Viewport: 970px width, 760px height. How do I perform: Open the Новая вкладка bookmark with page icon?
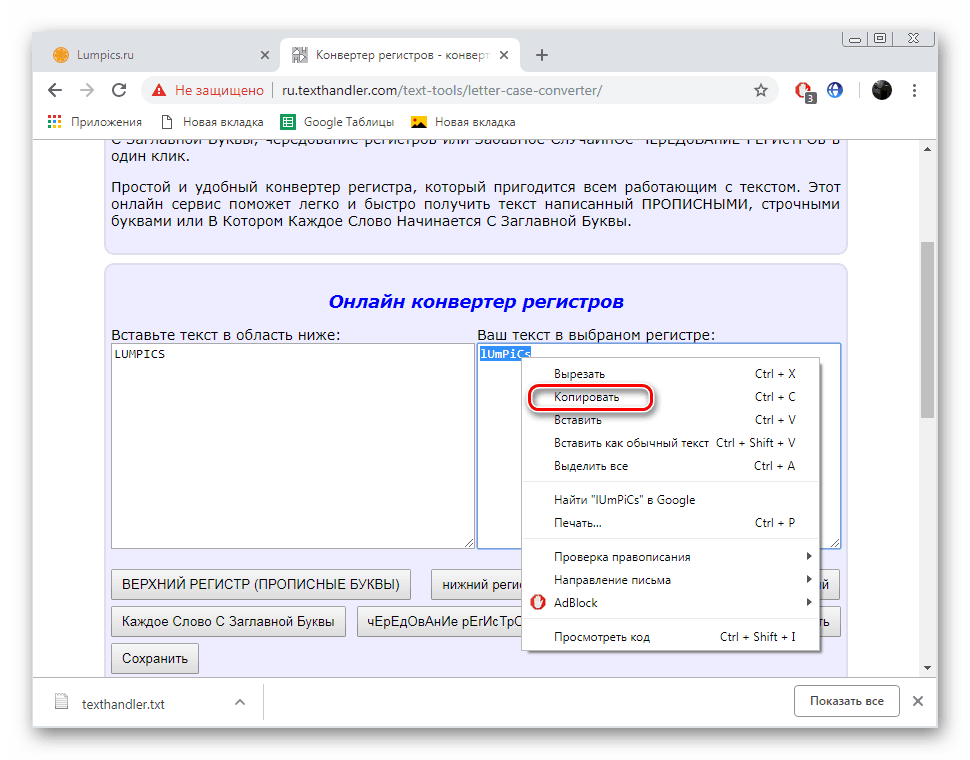212,122
